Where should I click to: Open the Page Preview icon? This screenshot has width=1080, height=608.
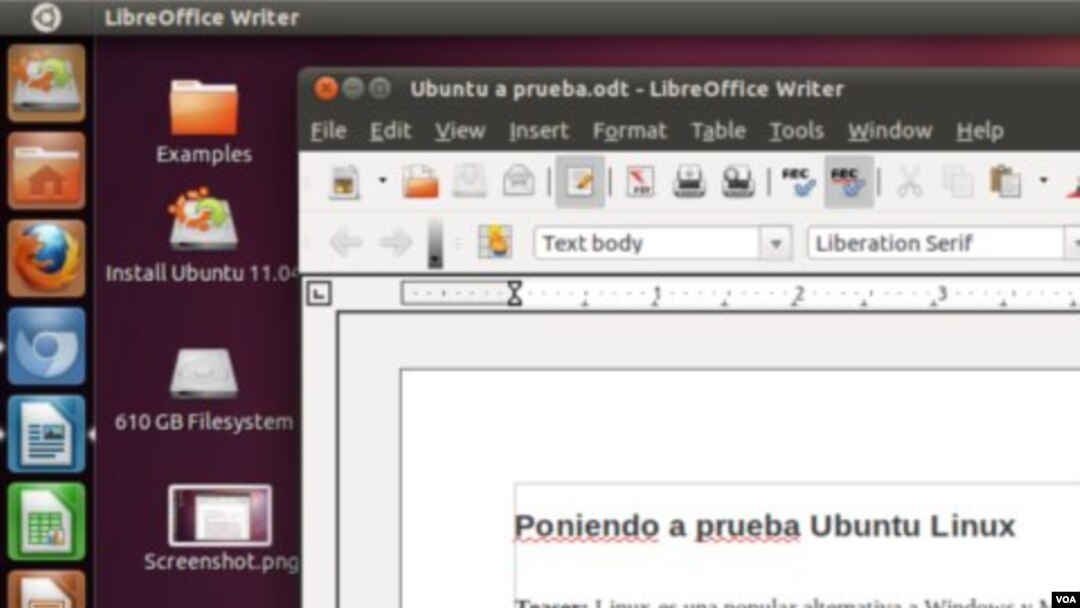click(x=738, y=182)
